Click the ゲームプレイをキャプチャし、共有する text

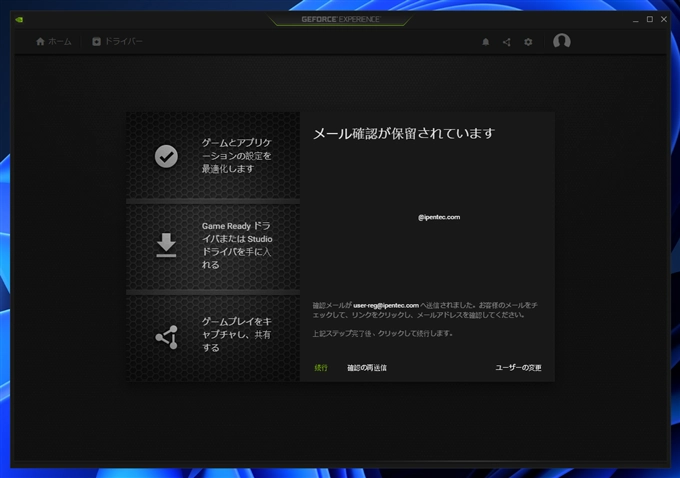pyautogui.click(x=237, y=334)
